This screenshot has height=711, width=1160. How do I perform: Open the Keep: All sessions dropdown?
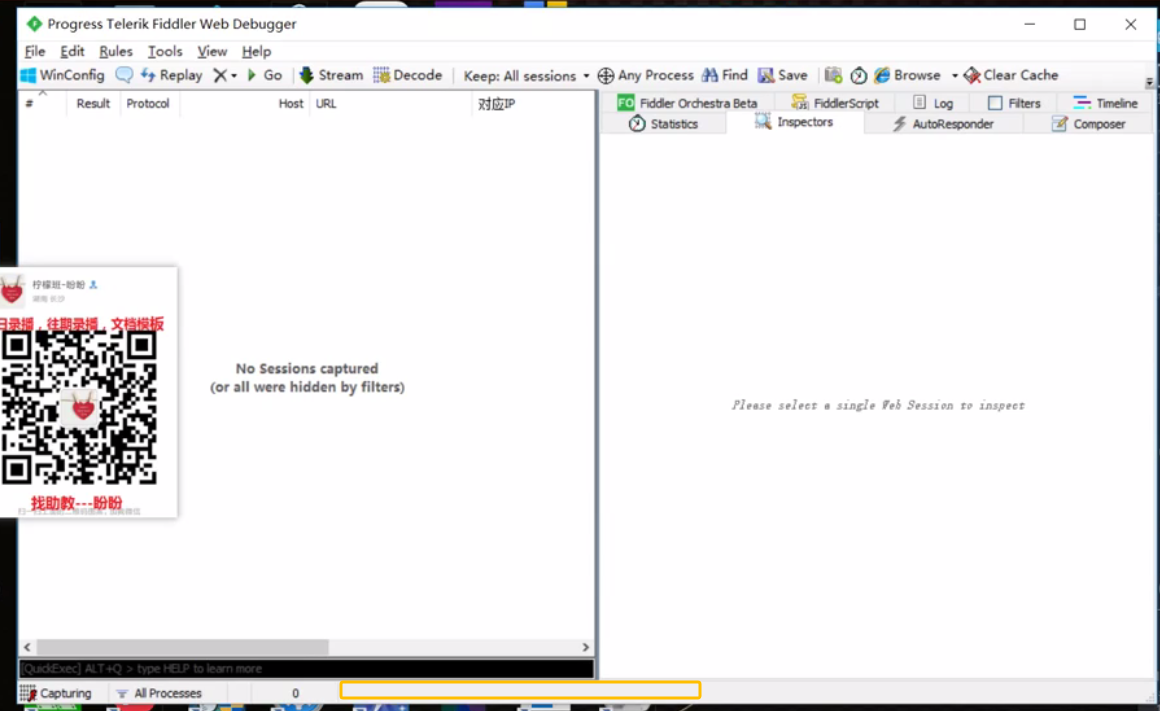pyautogui.click(x=527, y=75)
